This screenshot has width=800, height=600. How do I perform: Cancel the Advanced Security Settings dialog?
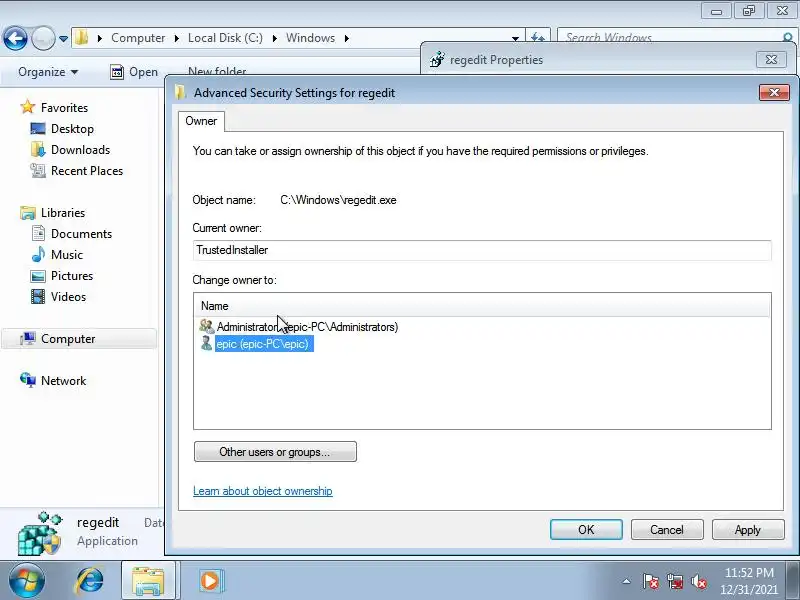pos(667,530)
